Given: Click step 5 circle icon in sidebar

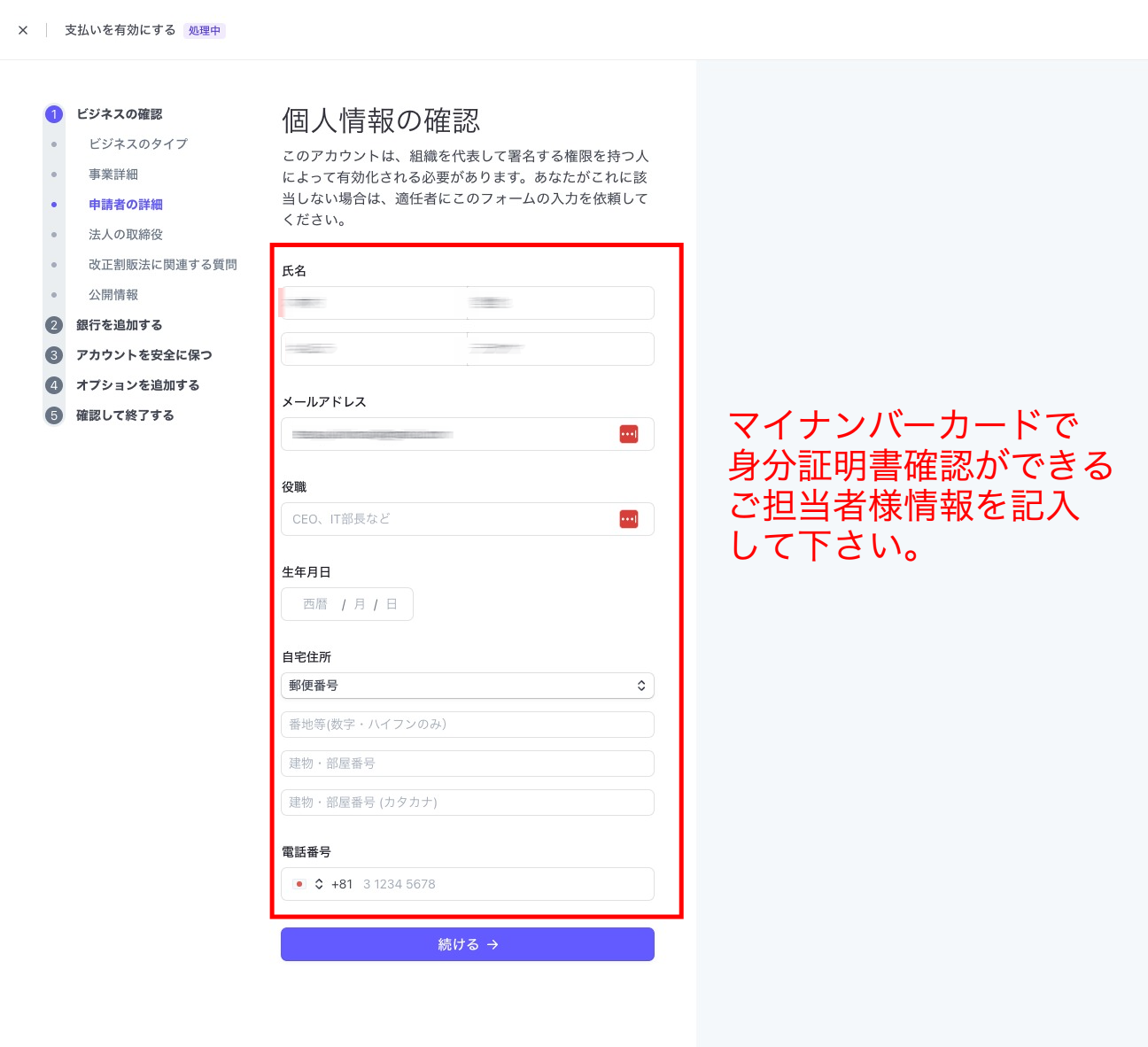Looking at the screenshot, I should pos(54,415).
